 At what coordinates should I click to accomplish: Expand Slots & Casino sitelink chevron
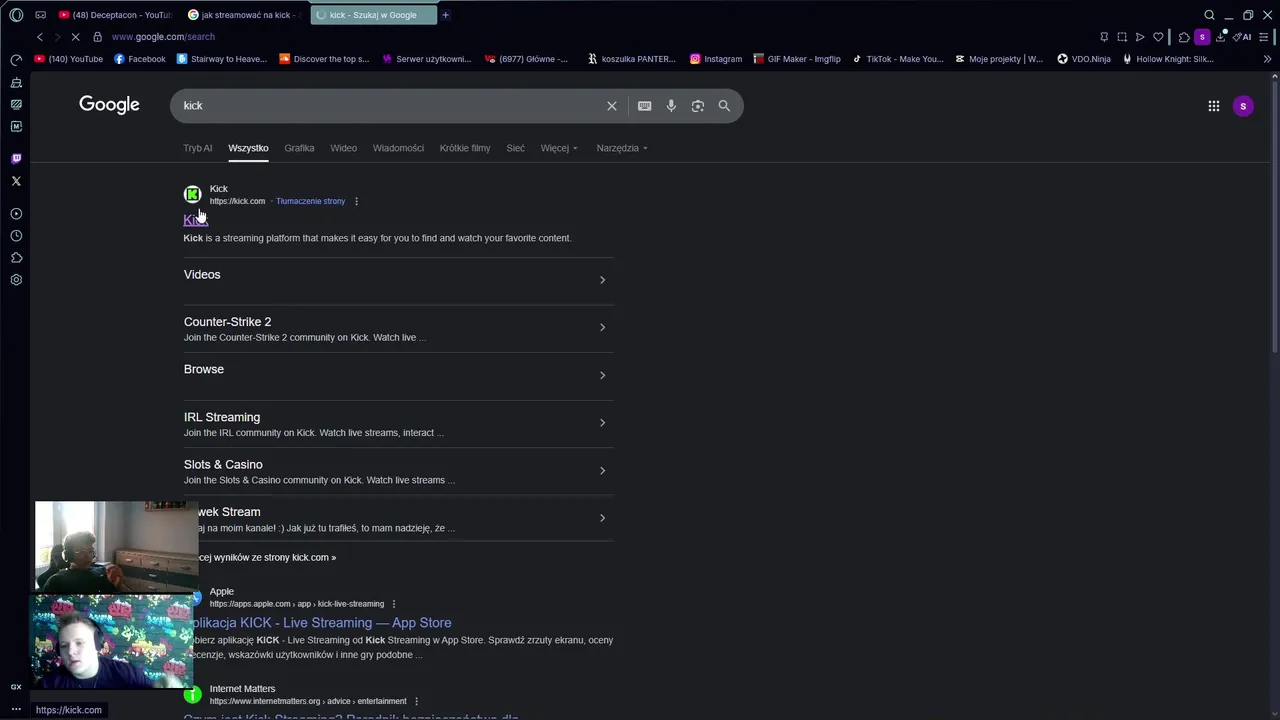[602, 471]
